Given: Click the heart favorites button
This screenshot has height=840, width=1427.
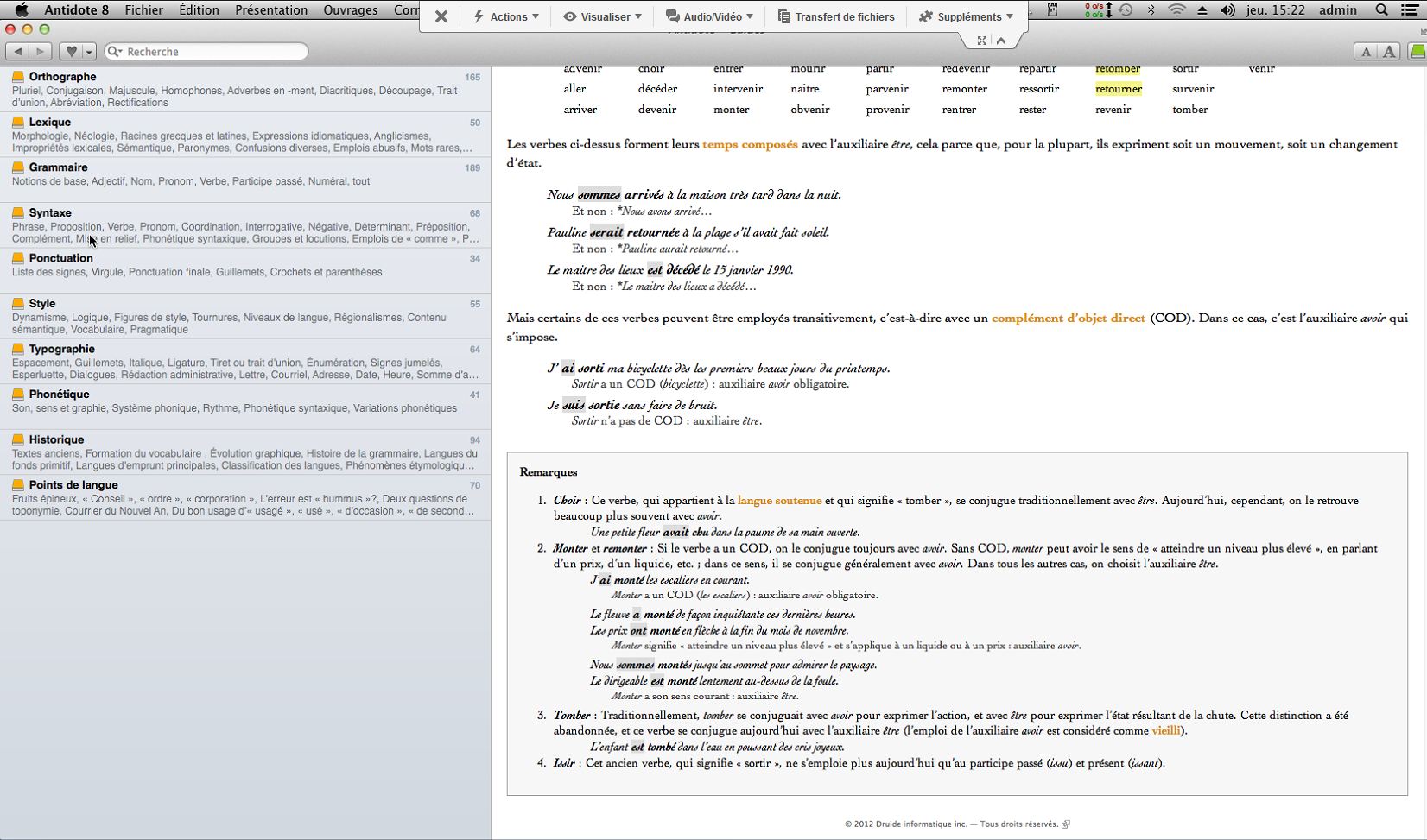Looking at the screenshot, I should tap(72, 52).
